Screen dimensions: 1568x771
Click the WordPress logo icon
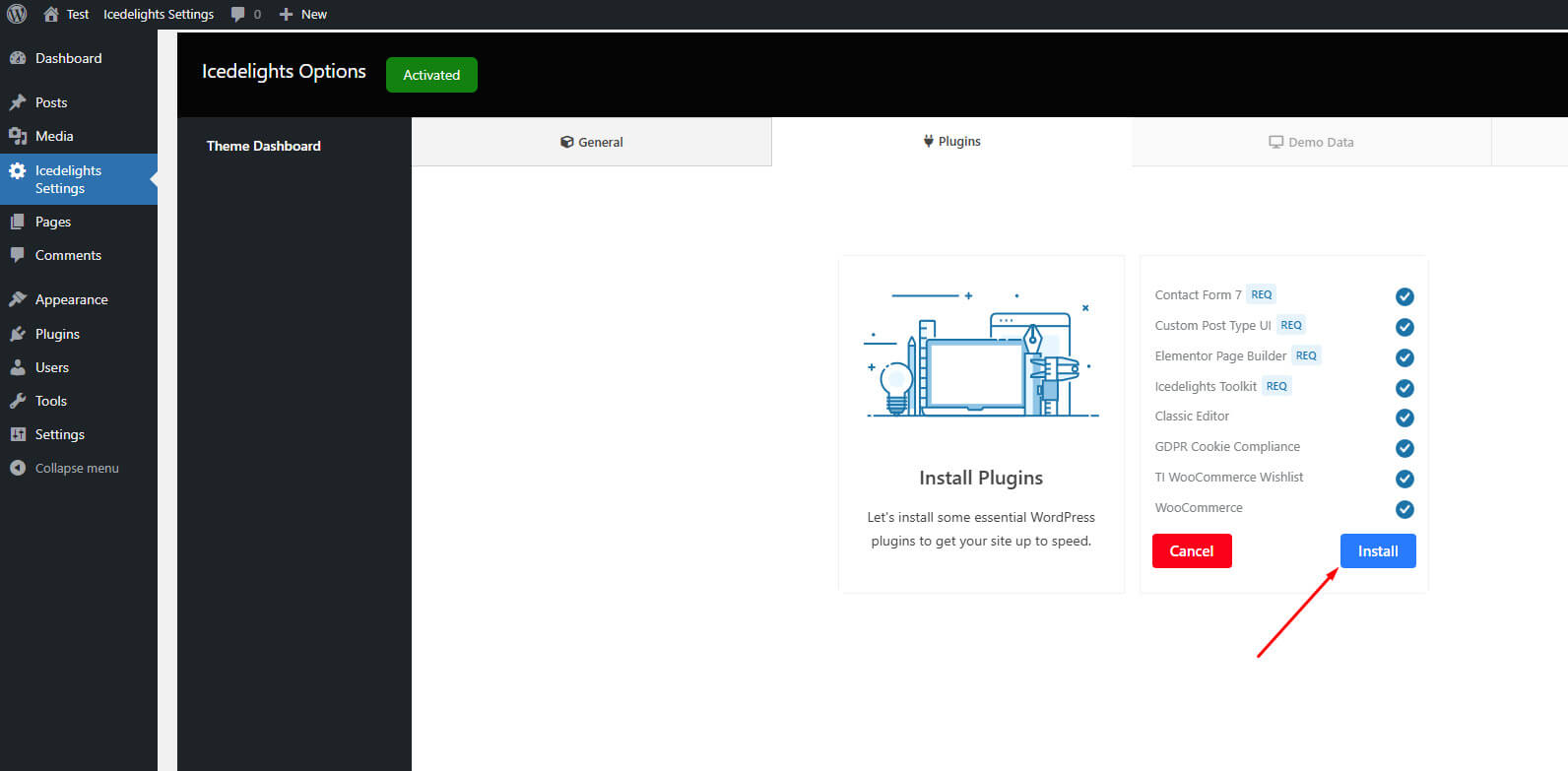point(17,14)
